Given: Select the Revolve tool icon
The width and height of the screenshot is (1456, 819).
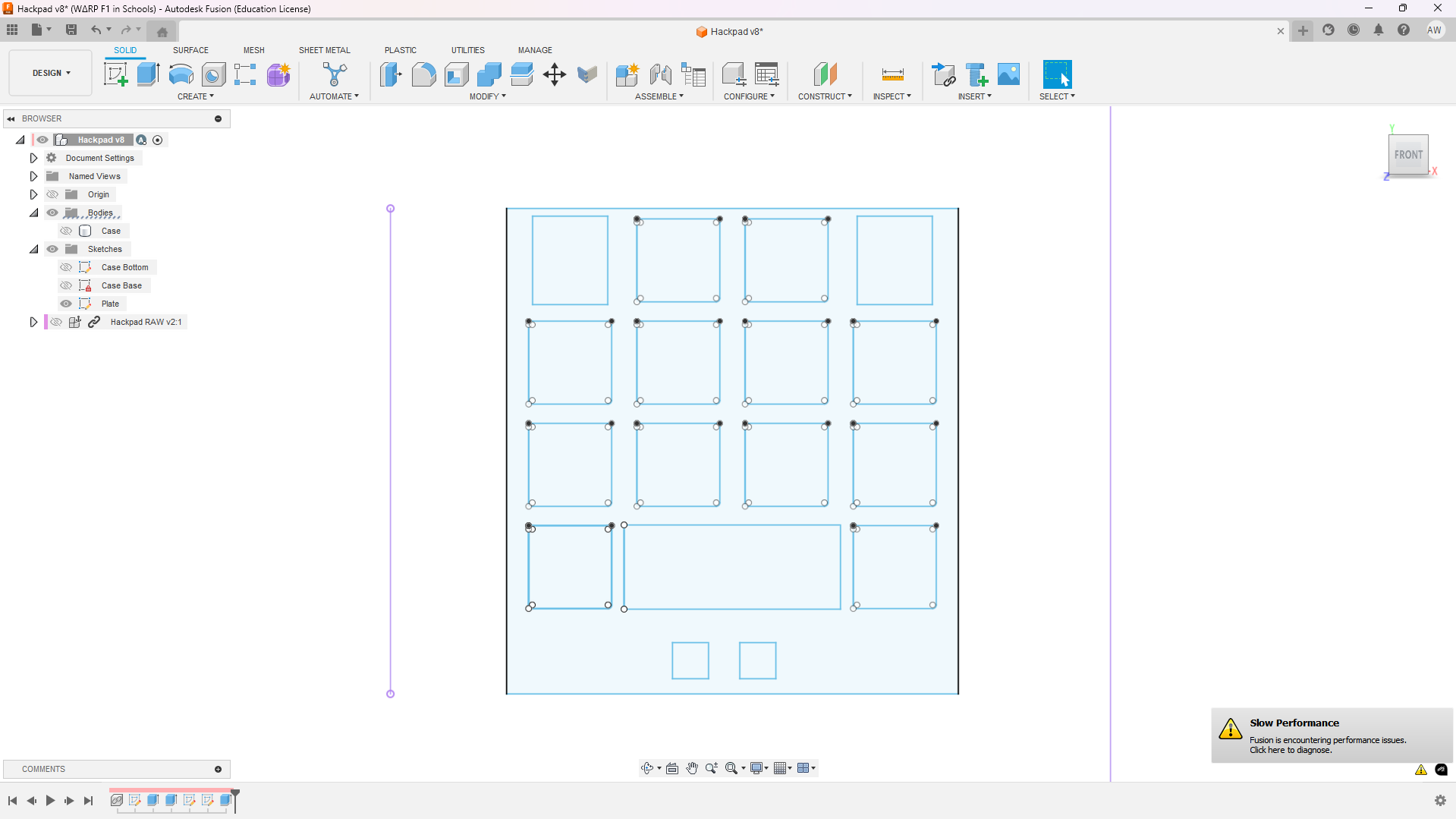Looking at the screenshot, I should pyautogui.click(x=181, y=74).
